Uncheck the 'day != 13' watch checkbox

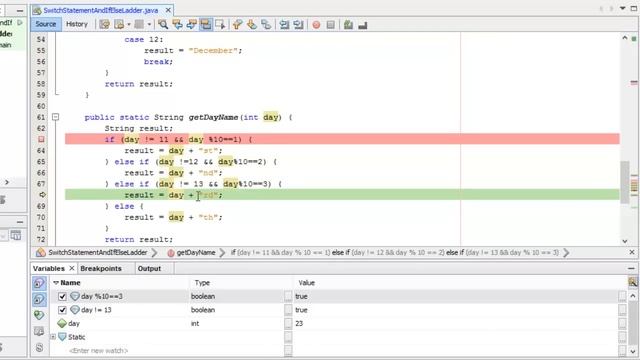[x=62, y=310]
